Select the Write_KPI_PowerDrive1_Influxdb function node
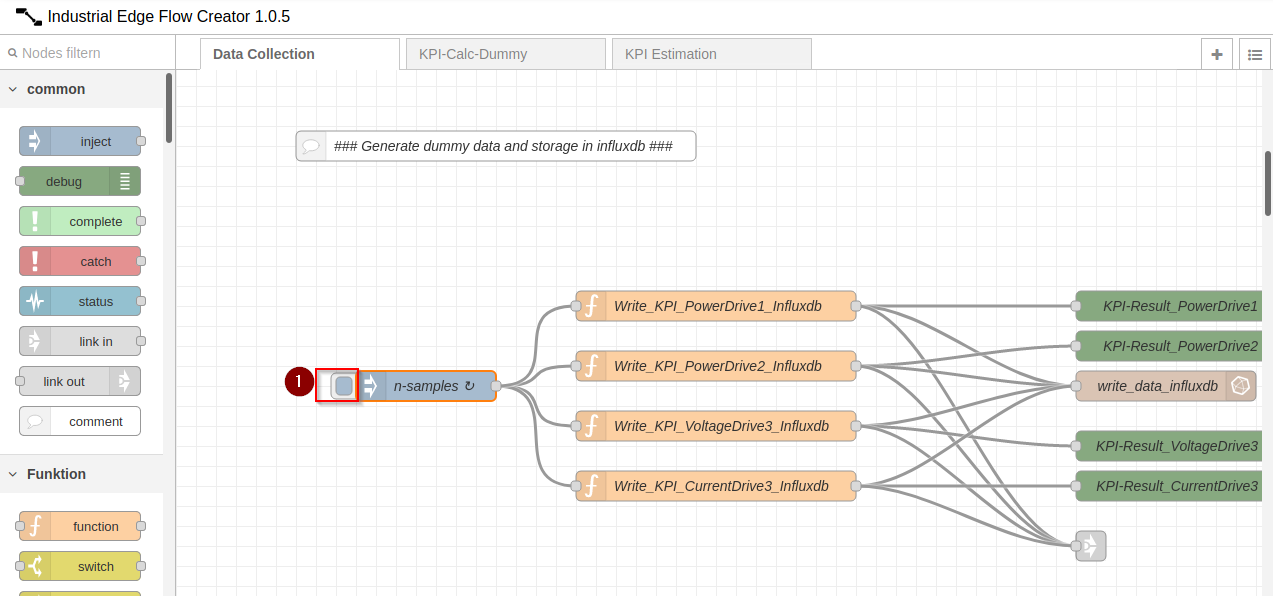 715,306
